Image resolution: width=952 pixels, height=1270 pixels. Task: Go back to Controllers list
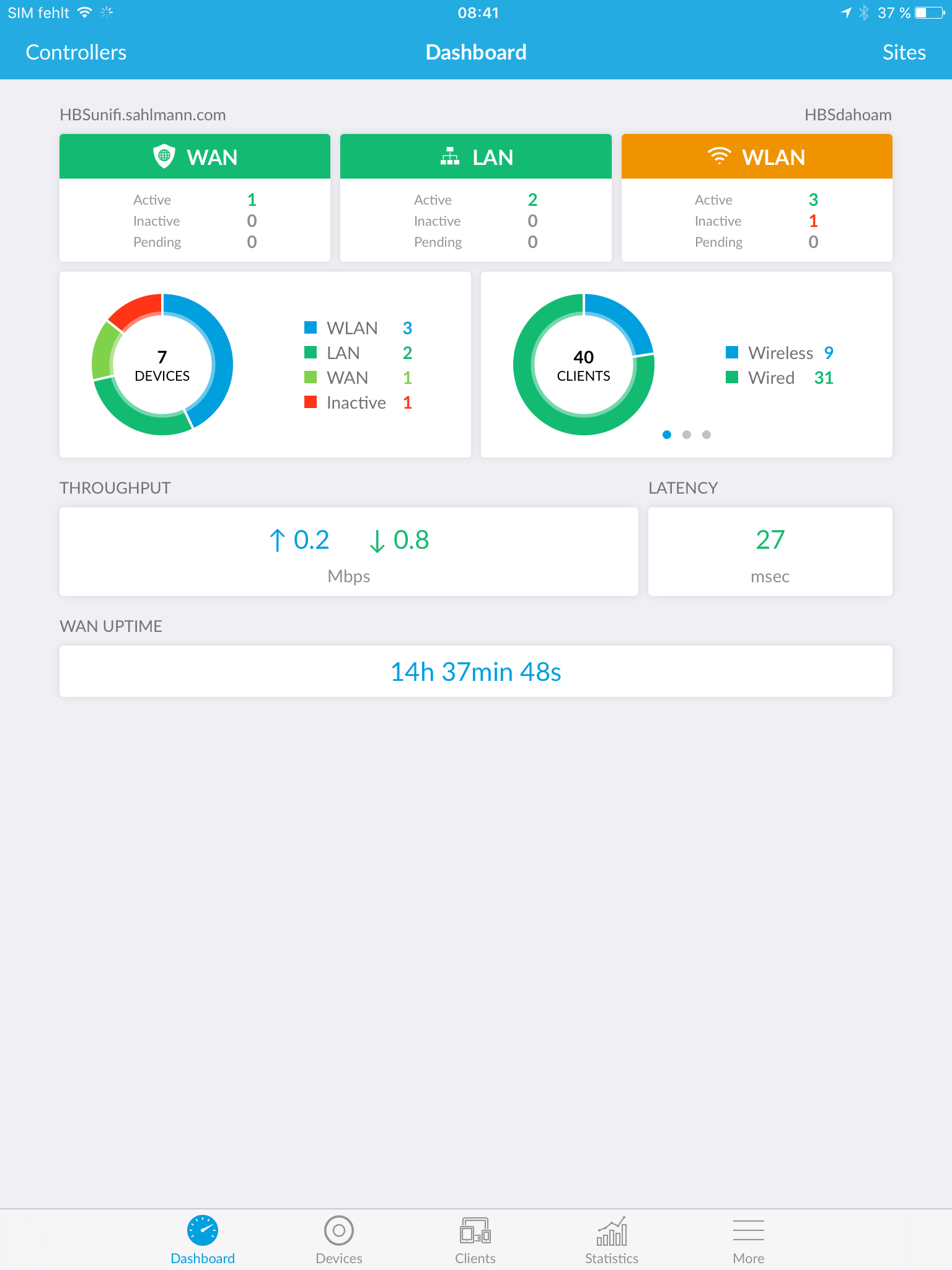[x=76, y=53]
